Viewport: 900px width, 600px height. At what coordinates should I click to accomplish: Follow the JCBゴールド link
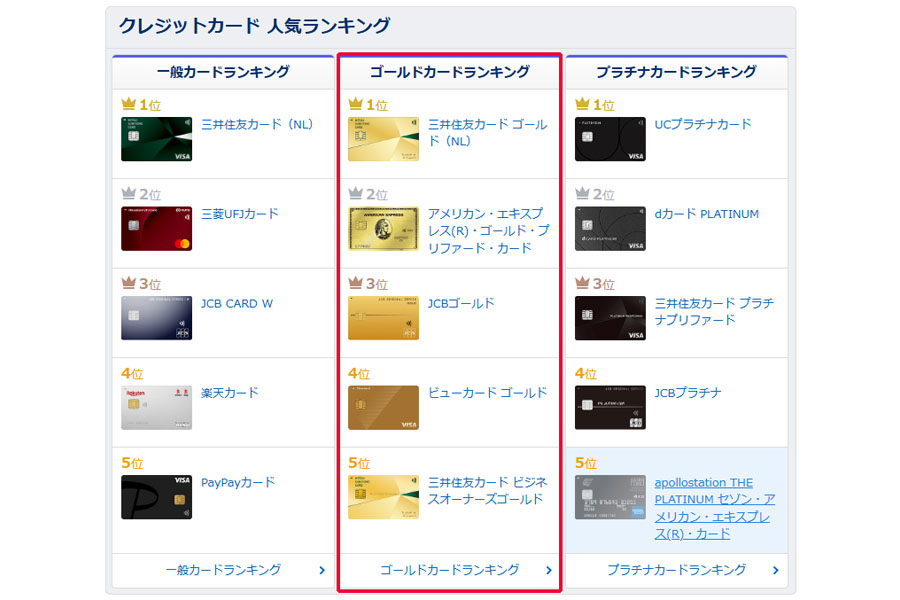click(461, 304)
